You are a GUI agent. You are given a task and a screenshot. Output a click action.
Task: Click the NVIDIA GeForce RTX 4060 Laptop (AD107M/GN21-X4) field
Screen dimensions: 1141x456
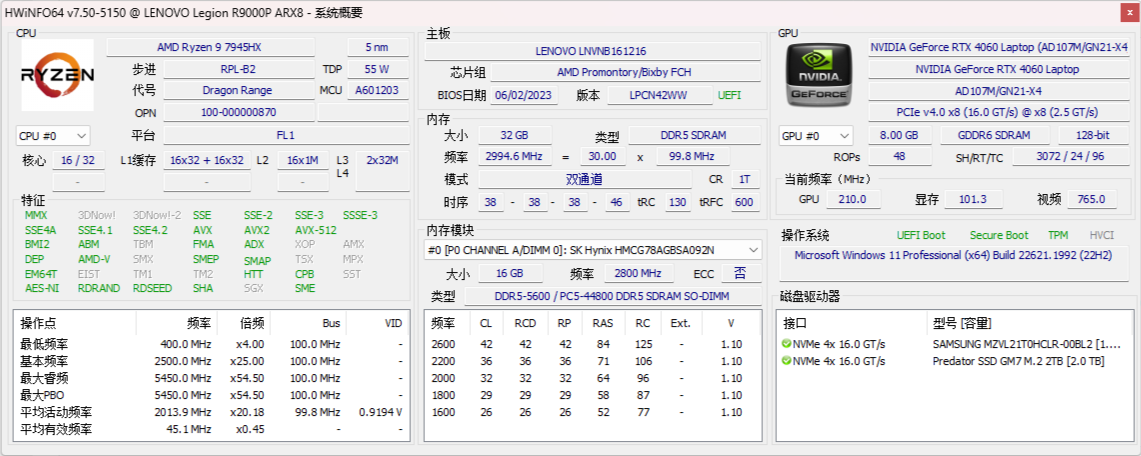(999, 47)
